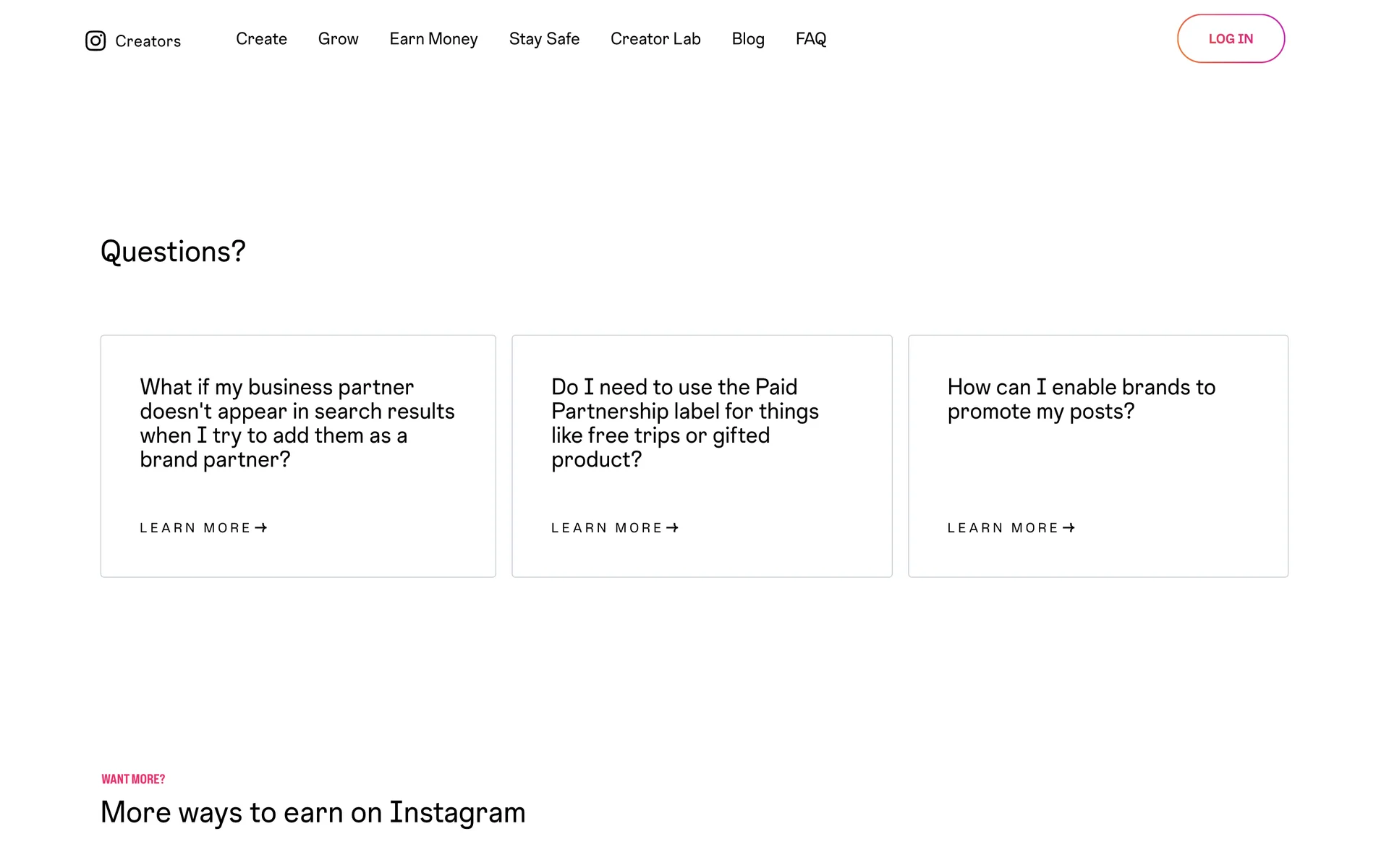Navigate to Creator Lab

[x=655, y=39]
